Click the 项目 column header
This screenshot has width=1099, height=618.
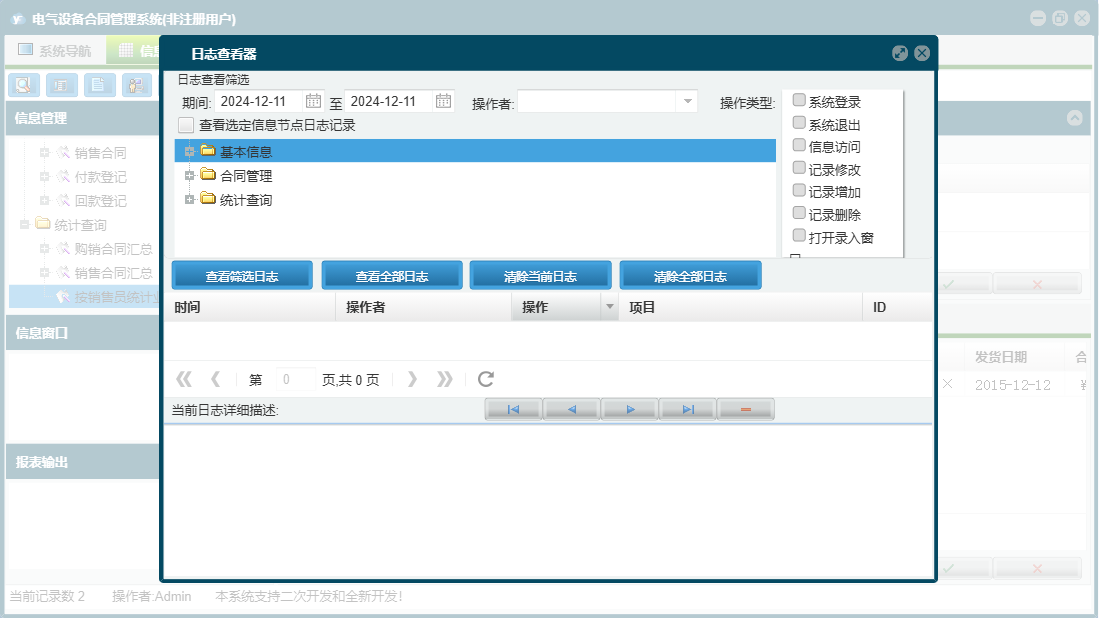coord(740,307)
